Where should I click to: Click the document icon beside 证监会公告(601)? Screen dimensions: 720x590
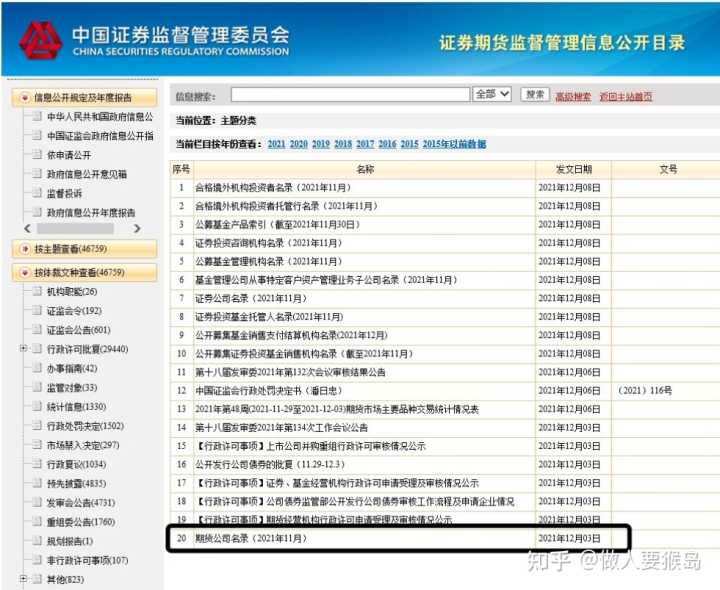37,330
